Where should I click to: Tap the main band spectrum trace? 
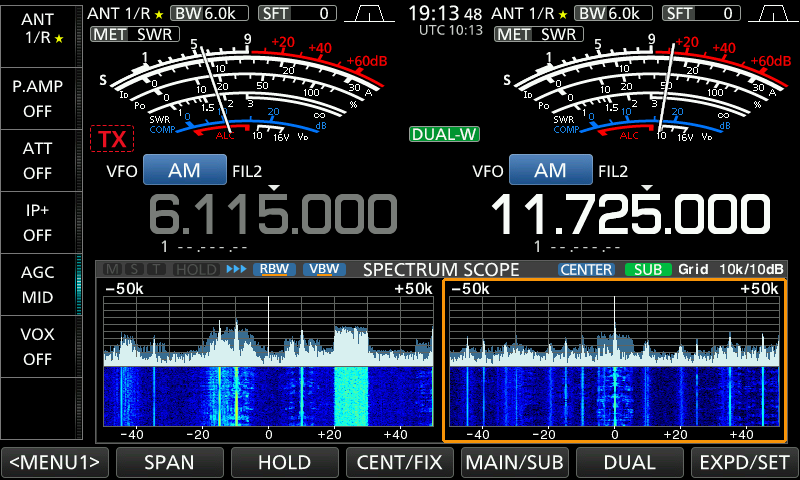point(268,331)
